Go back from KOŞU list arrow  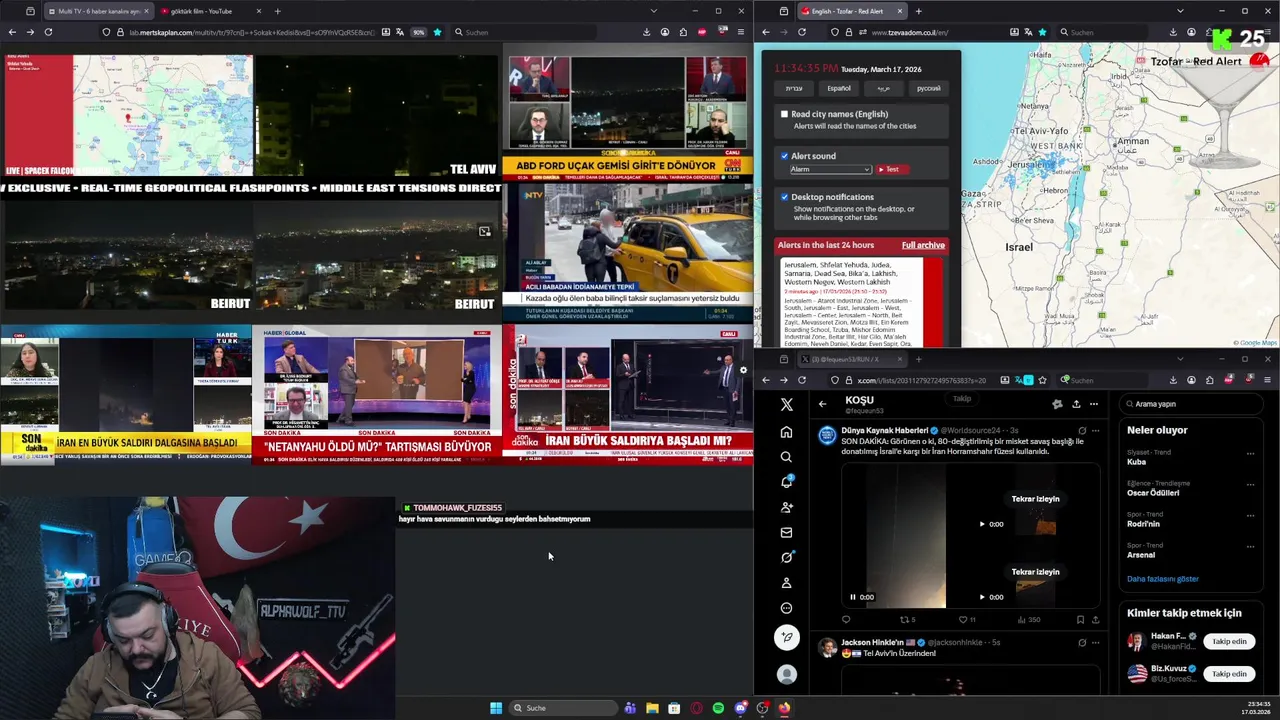click(822, 404)
